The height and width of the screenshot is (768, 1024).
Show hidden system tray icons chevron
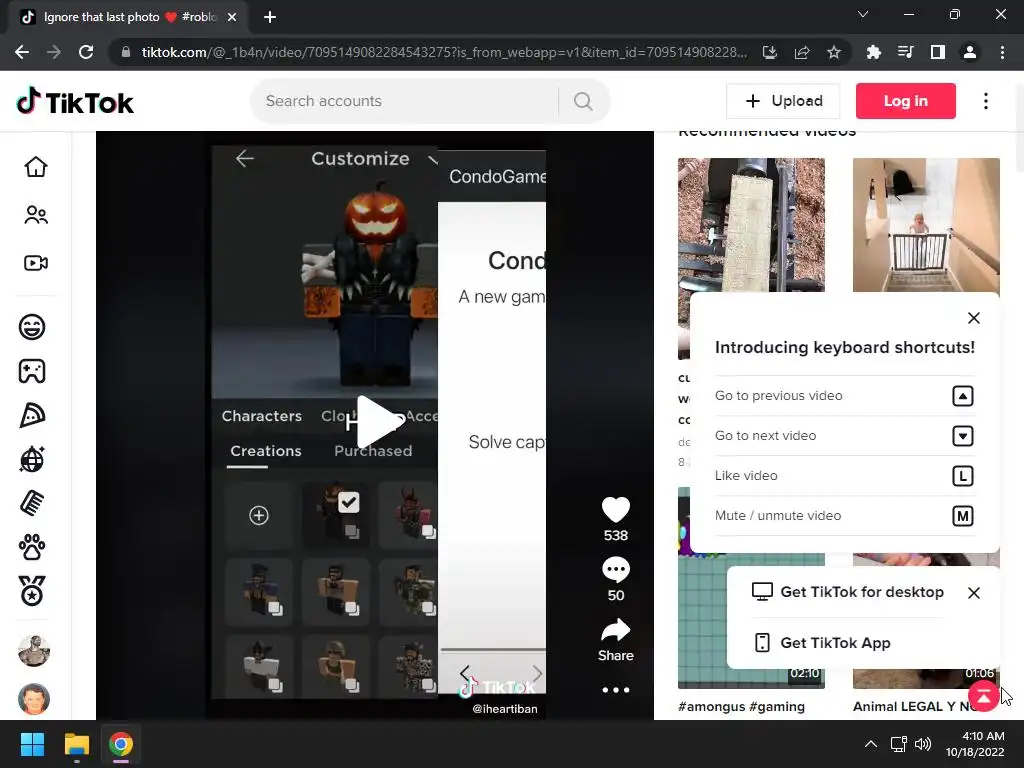coord(871,744)
